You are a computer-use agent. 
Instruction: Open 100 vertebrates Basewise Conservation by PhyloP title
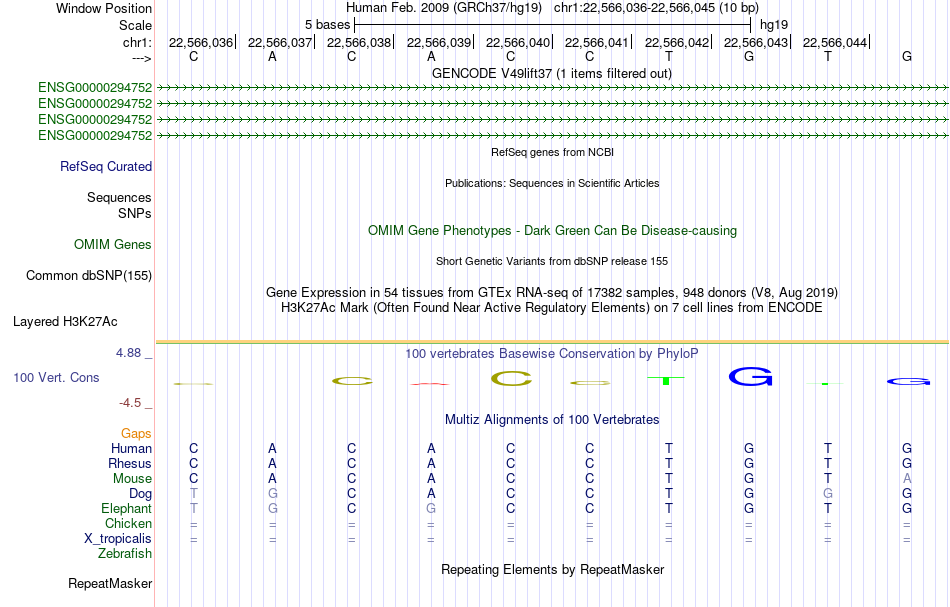pyautogui.click(x=552, y=353)
